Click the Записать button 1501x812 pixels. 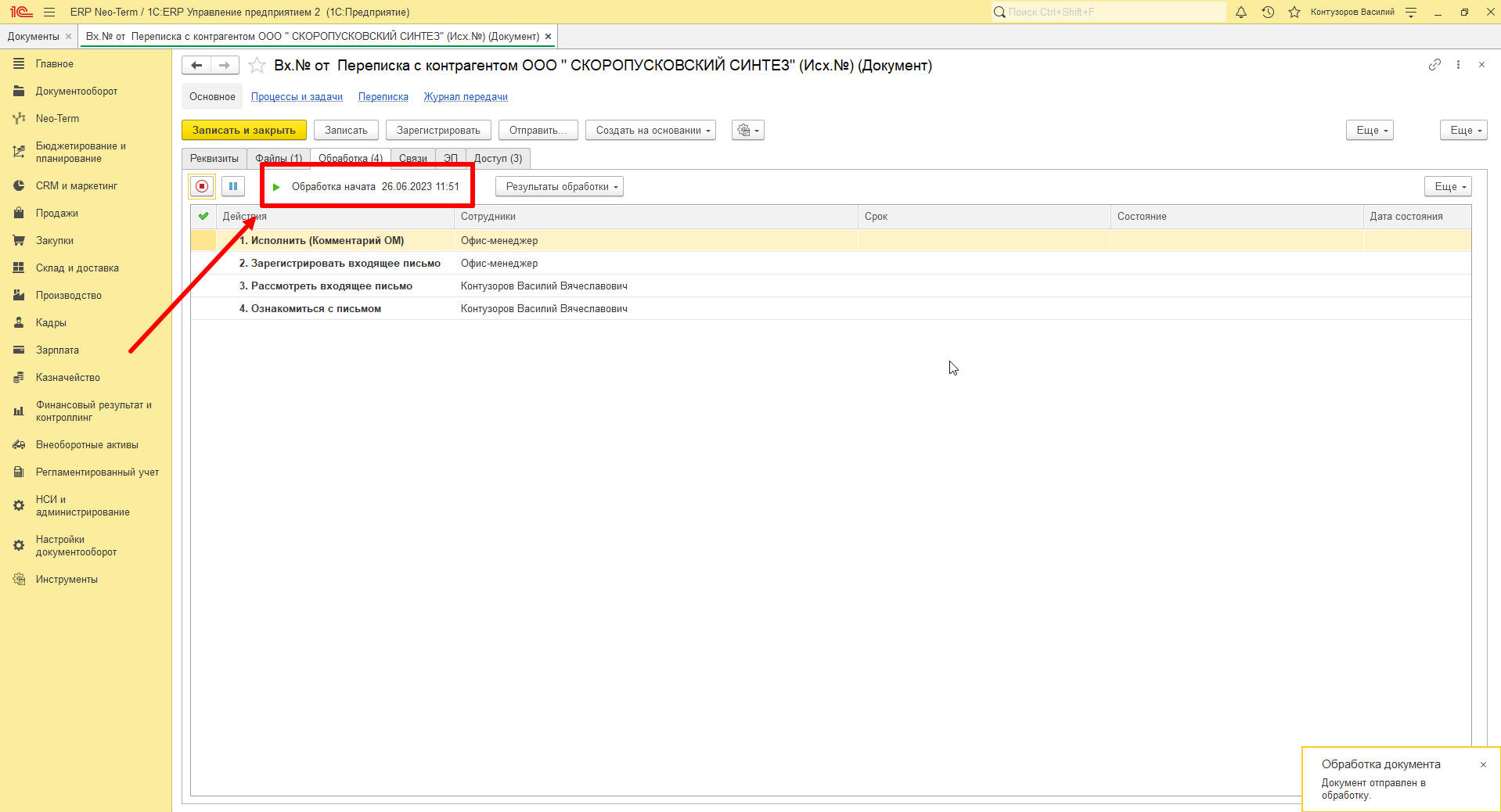pos(346,130)
